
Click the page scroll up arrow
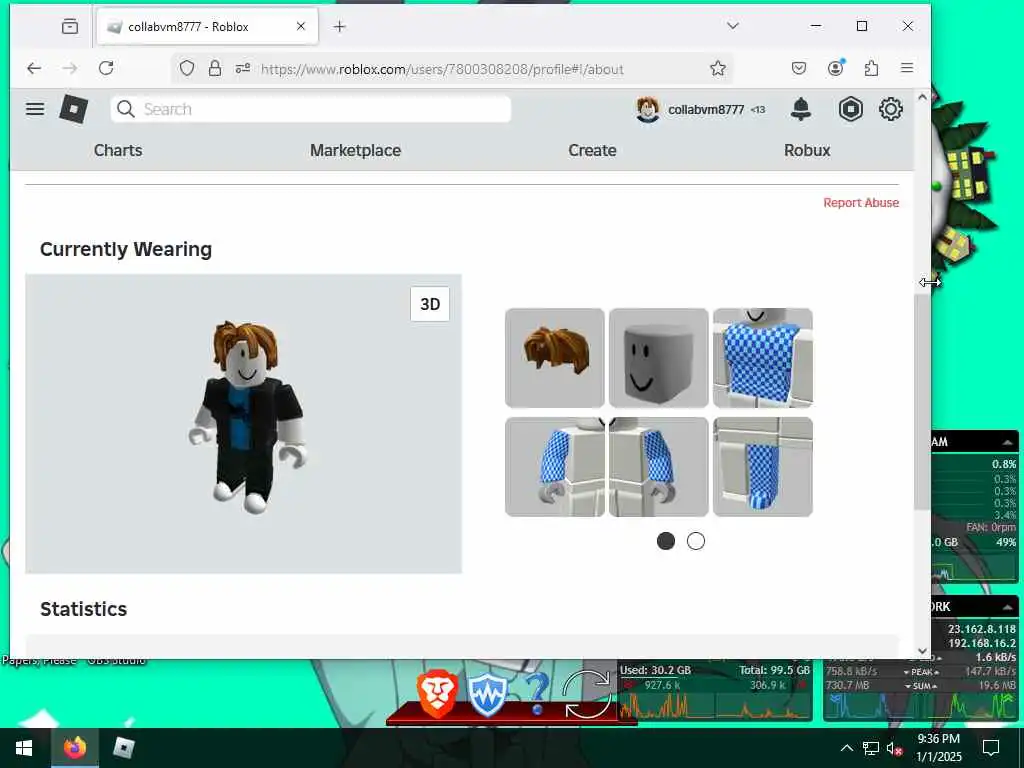point(922,97)
